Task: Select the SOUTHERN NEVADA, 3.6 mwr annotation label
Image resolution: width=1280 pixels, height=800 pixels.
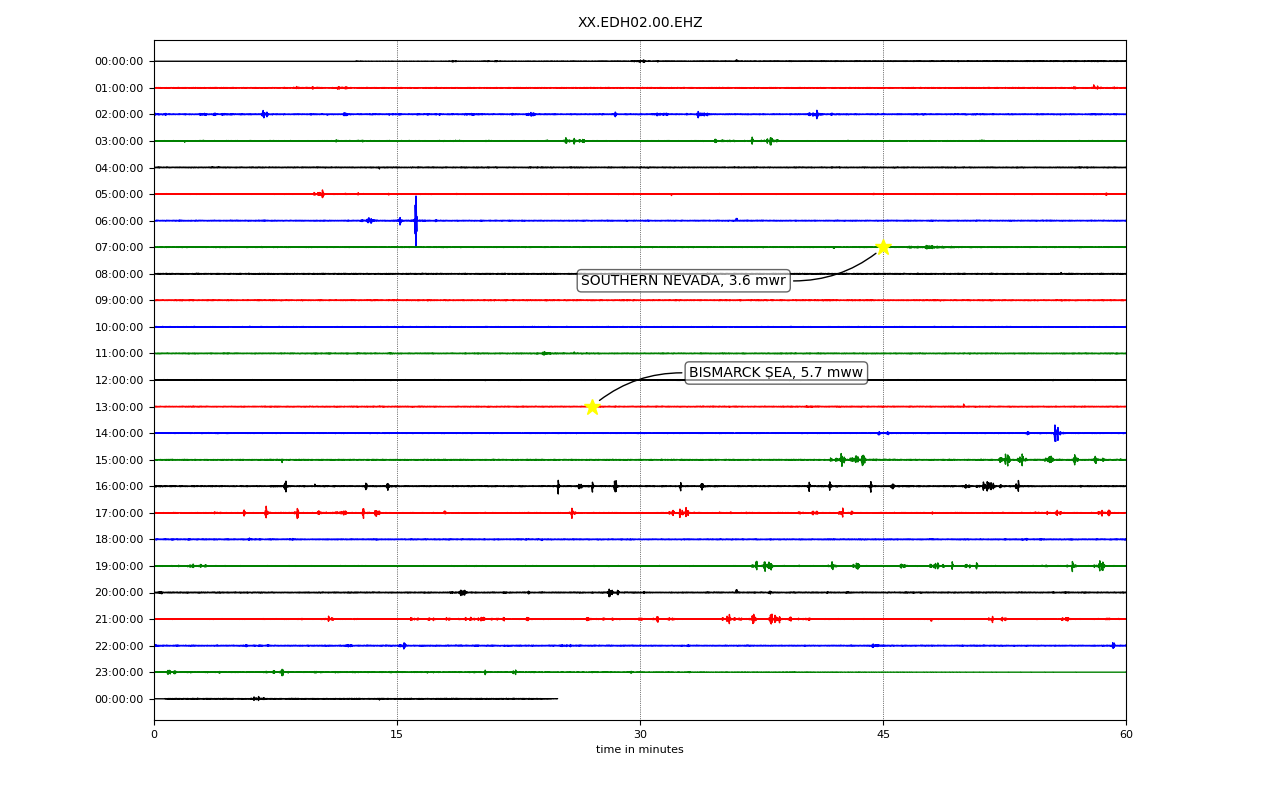Action: tap(684, 281)
